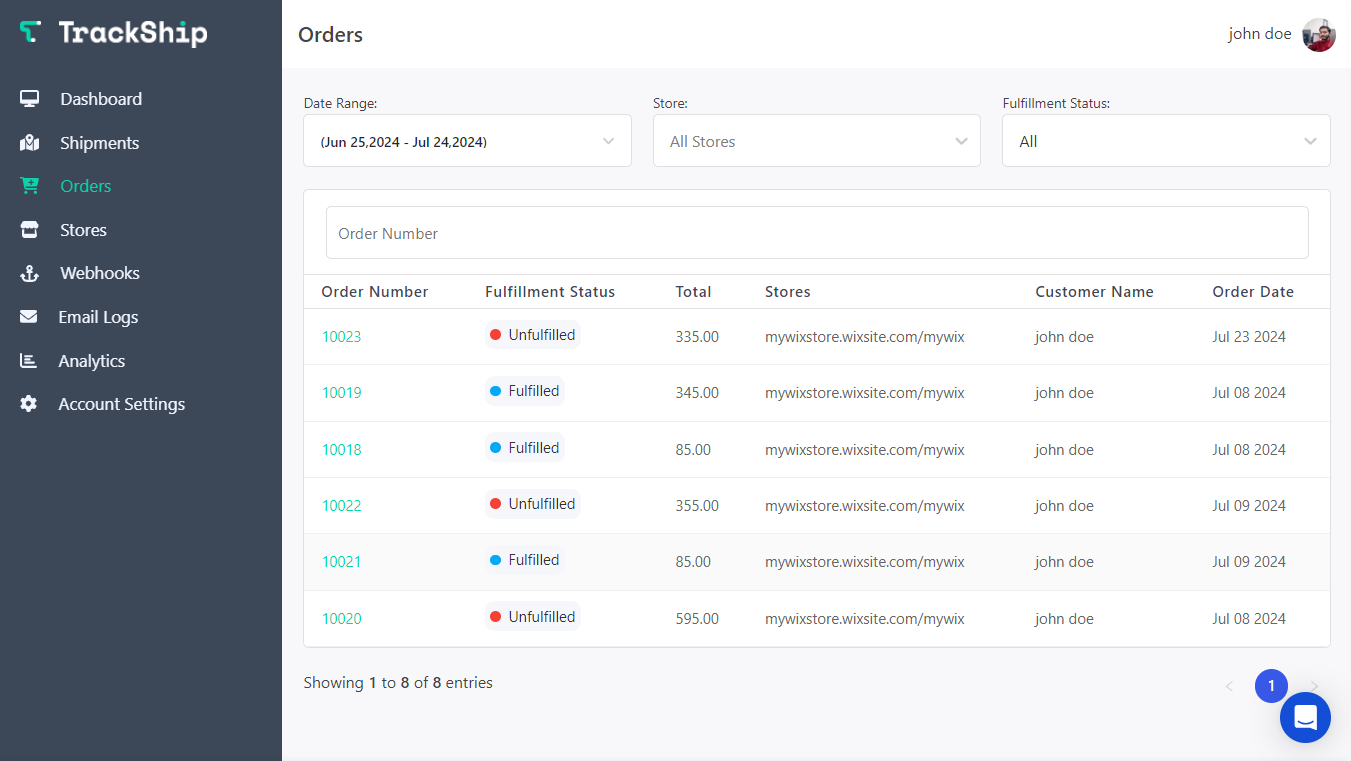
Task: Click the Order Number search field
Action: (816, 232)
